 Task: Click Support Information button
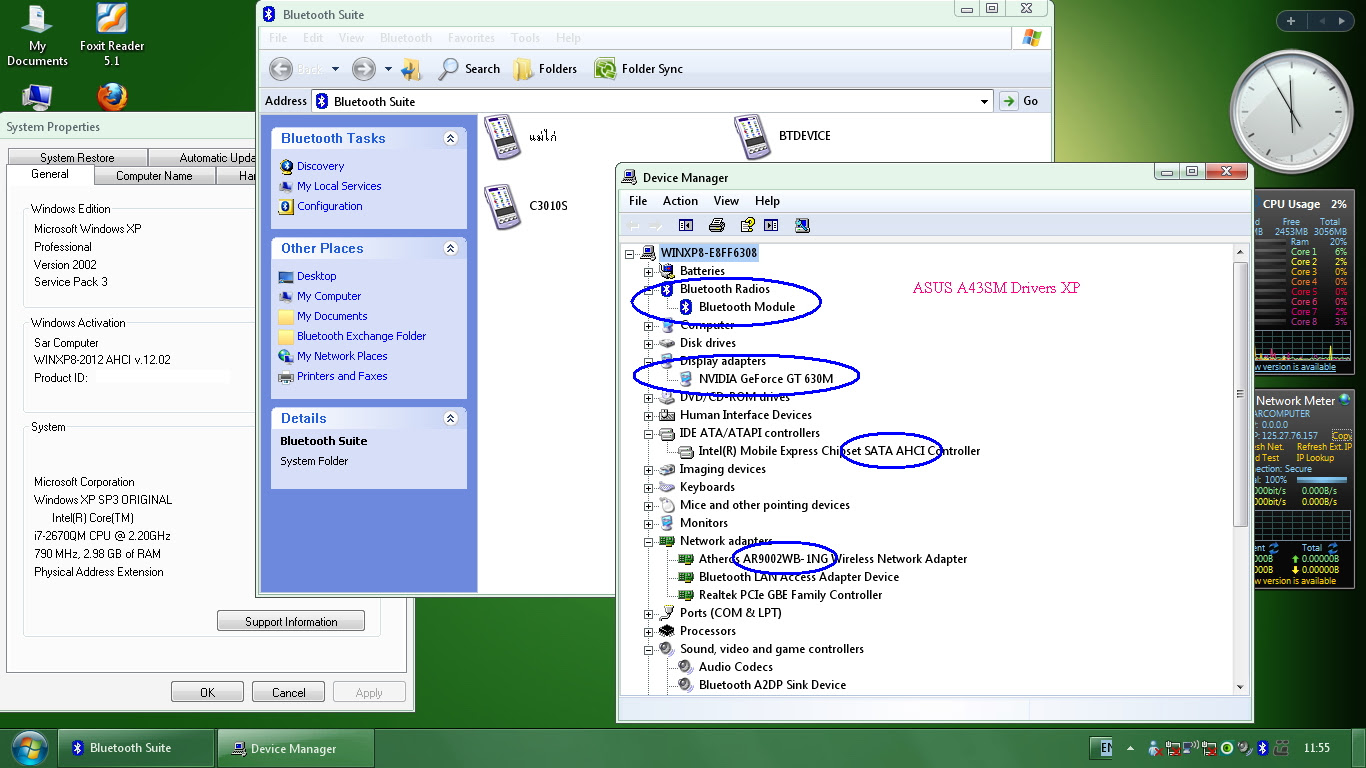pyautogui.click(x=291, y=621)
